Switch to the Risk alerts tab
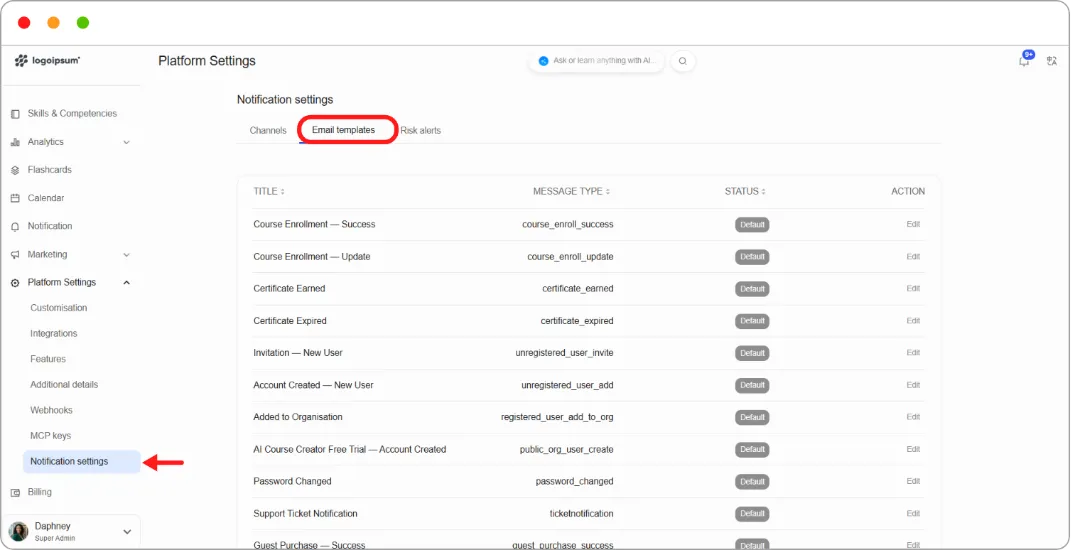1071x550 pixels. (421, 130)
